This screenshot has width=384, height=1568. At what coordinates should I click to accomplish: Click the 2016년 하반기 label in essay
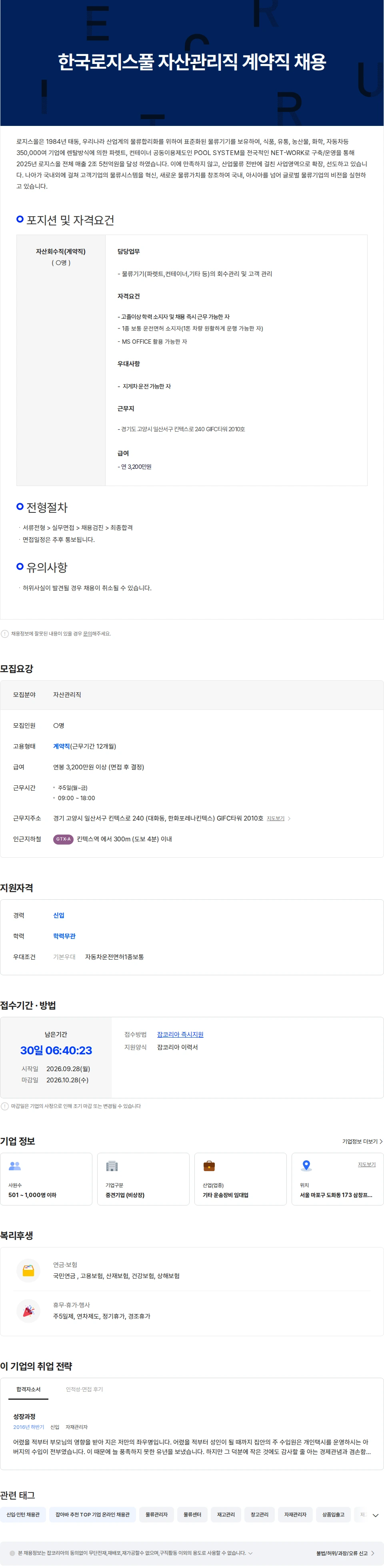coord(29,1427)
